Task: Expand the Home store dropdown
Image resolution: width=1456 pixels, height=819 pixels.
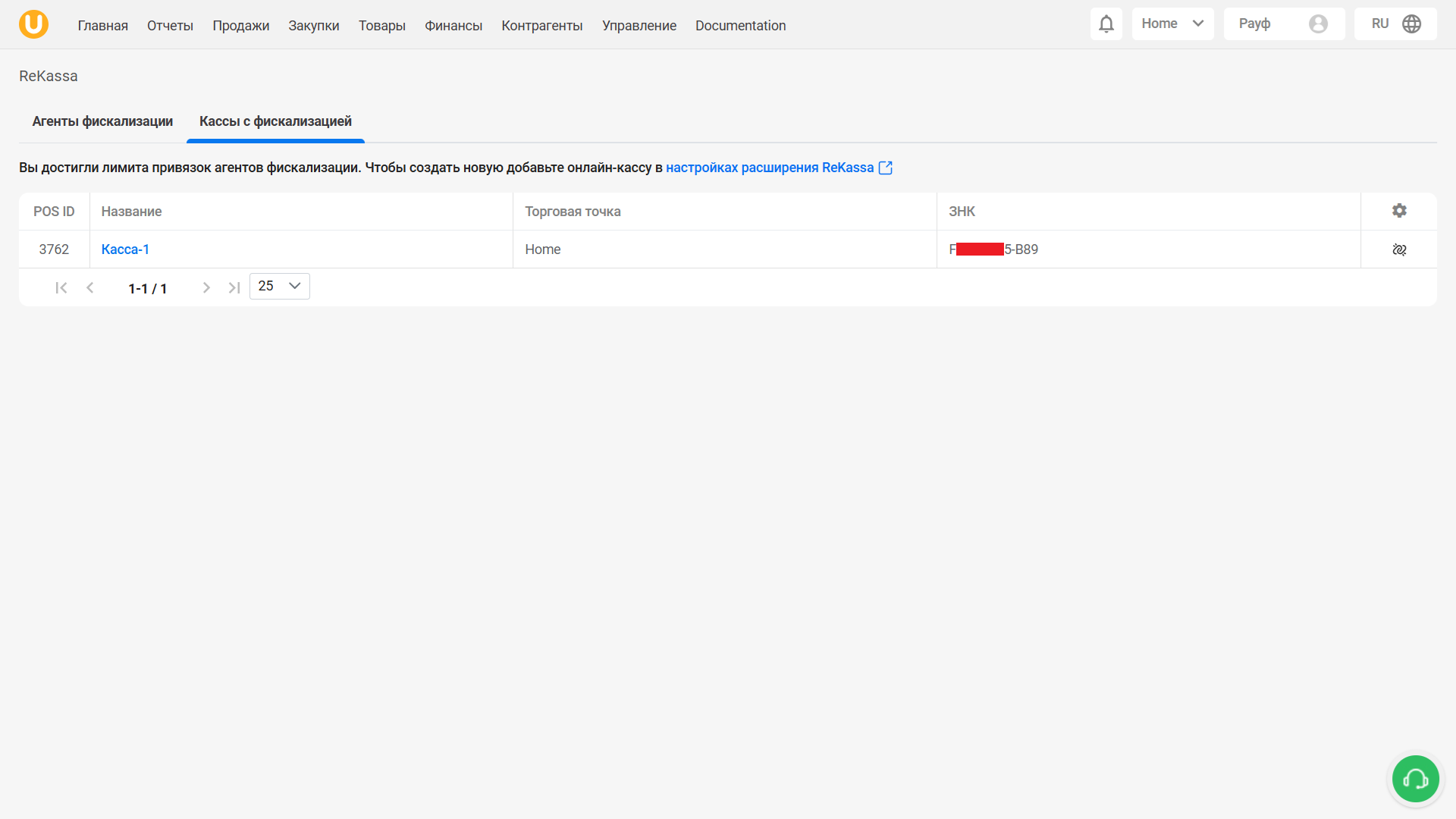Action: coord(1172,24)
